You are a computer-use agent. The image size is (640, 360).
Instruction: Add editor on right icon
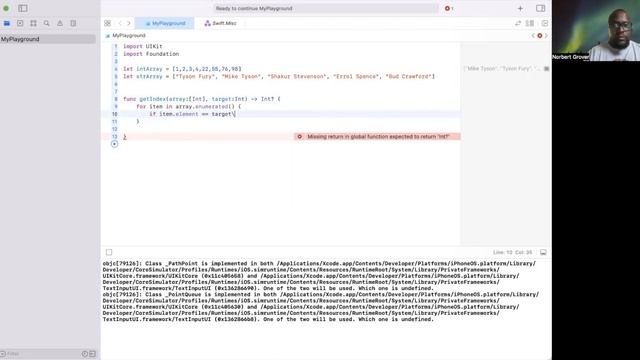point(545,23)
